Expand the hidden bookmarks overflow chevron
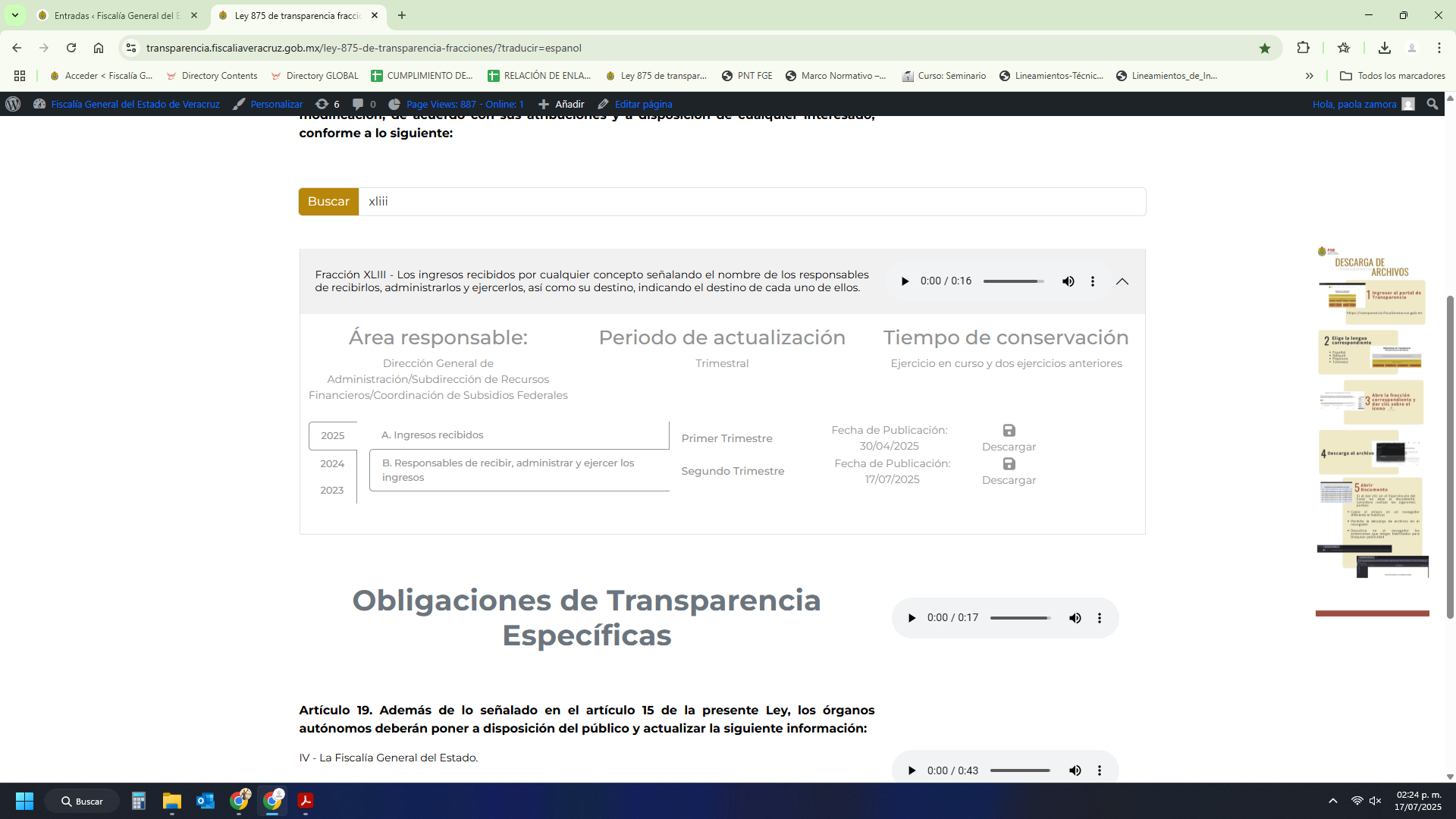The width and height of the screenshot is (1456, 819). pyautogui.click(x=1309, y=76)
